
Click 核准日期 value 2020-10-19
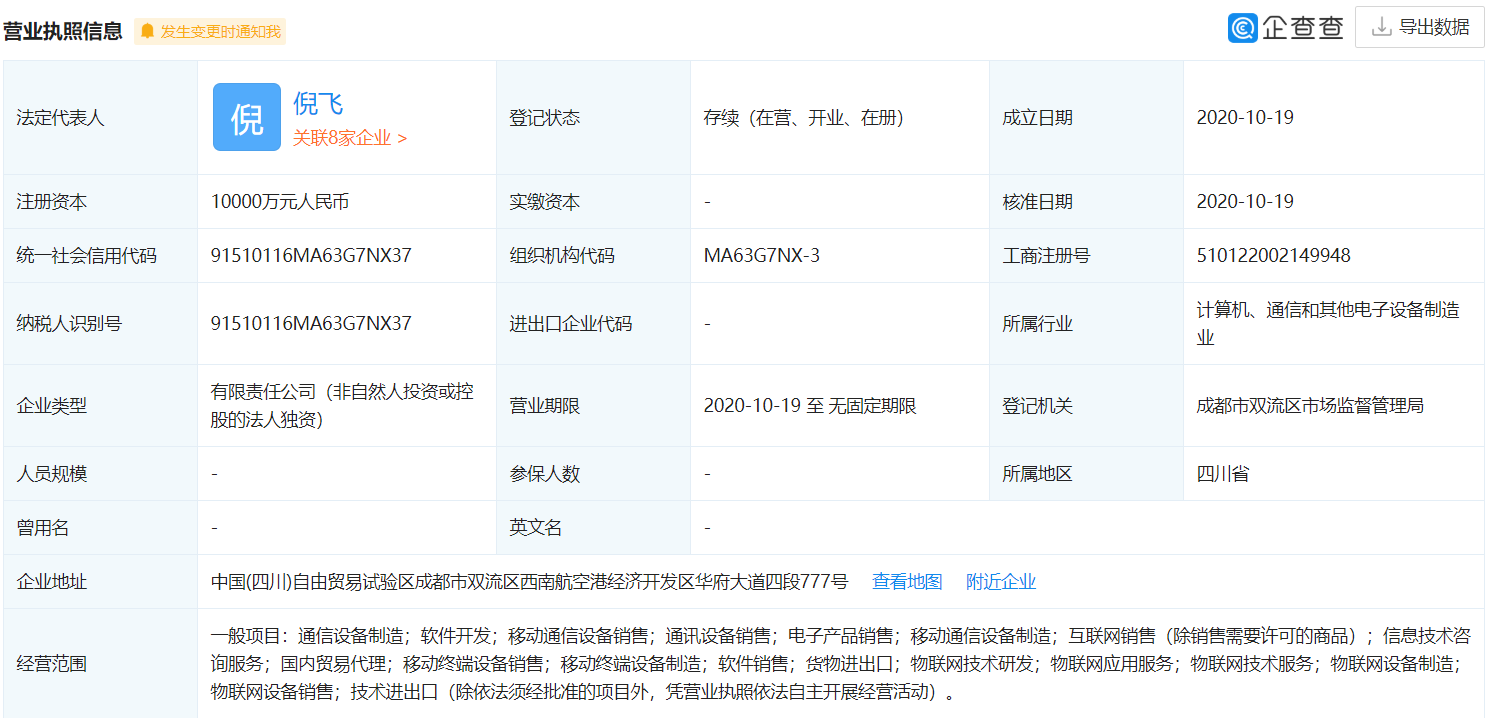pyautogui.click(x=1245, y=202)
